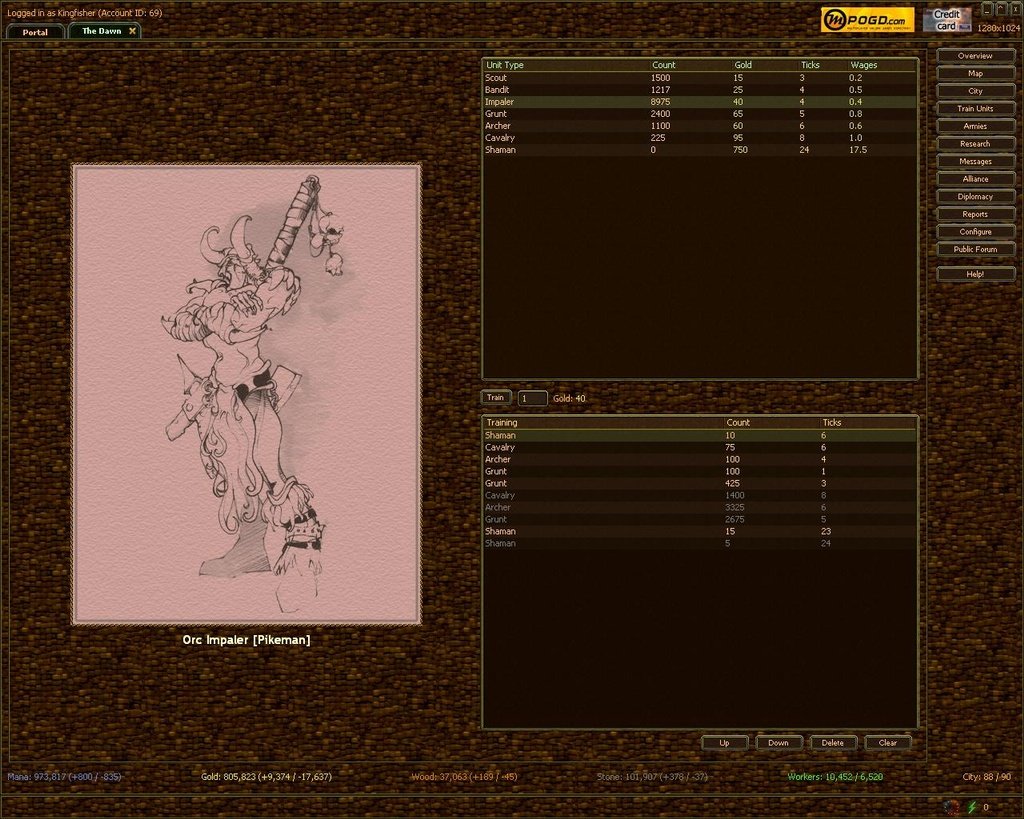The width and height of the screenshot is (1024, 819).
Task: Clear the training queue
Action: [x=887, y=743]
